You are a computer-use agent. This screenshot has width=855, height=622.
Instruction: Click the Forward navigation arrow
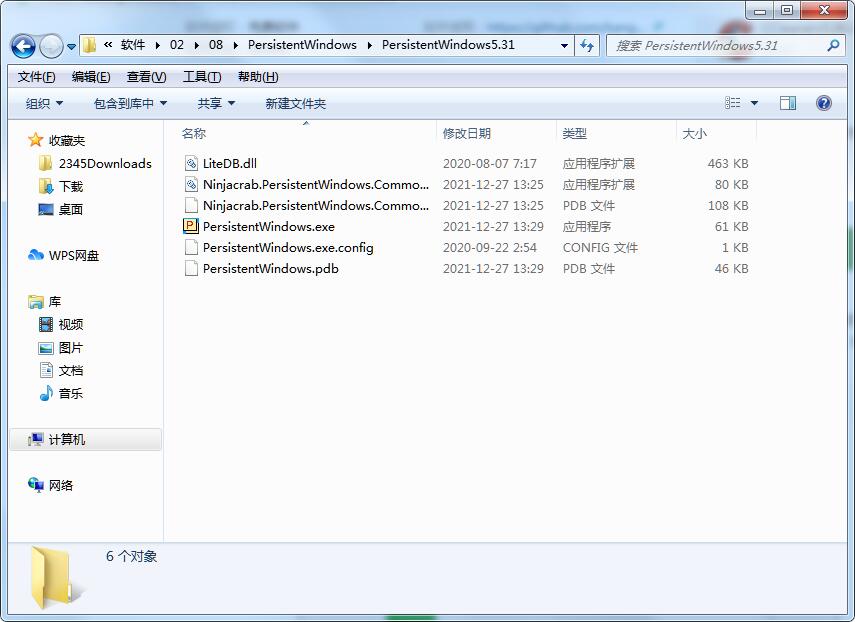click(x=51, y=46)
